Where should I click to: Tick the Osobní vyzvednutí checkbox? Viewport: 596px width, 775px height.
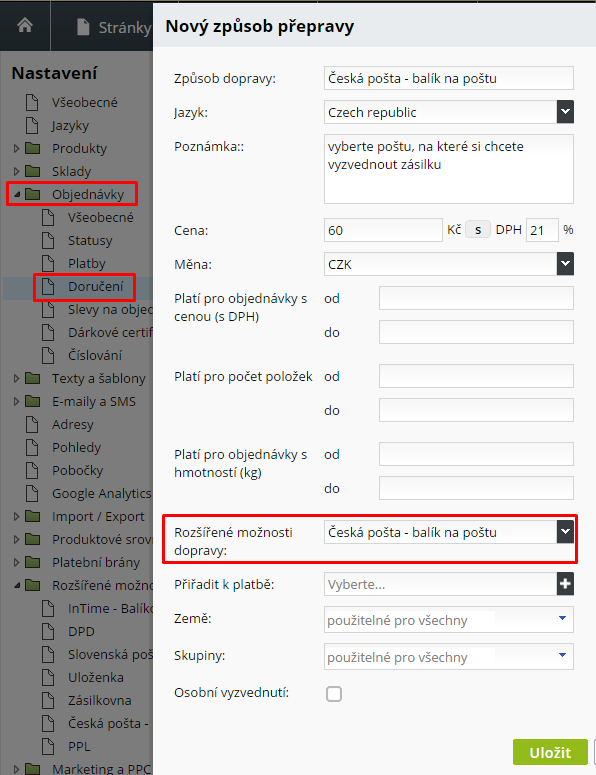coord(334,693)
